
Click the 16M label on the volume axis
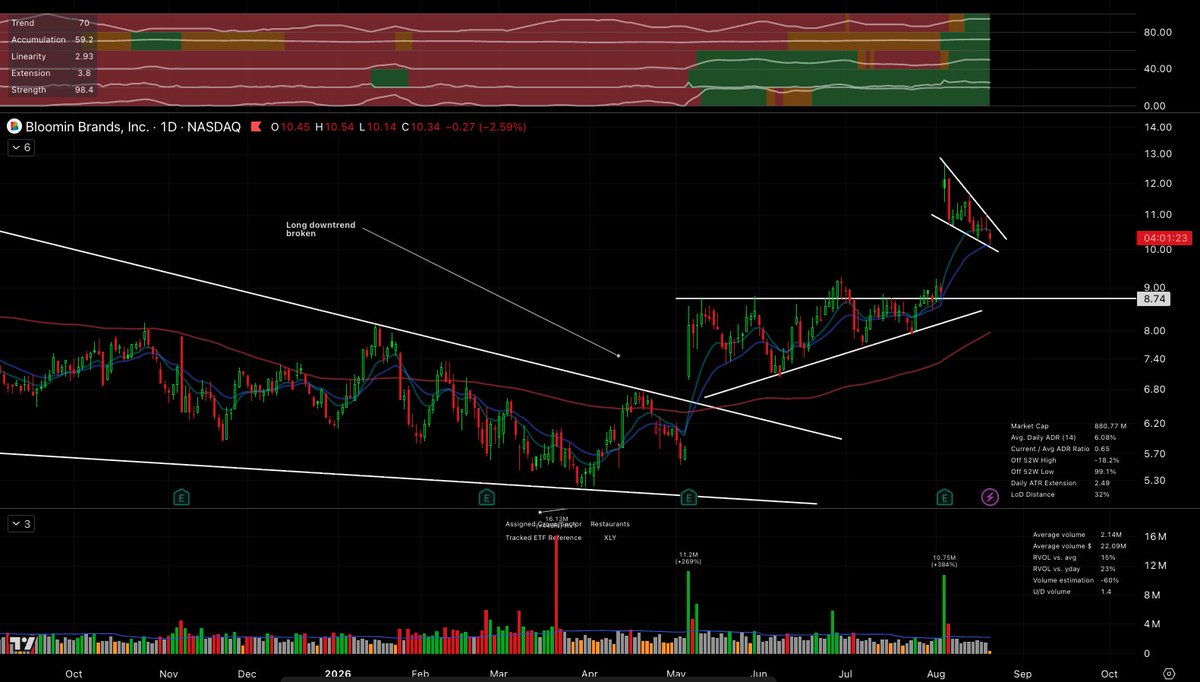pos(1155,537)
